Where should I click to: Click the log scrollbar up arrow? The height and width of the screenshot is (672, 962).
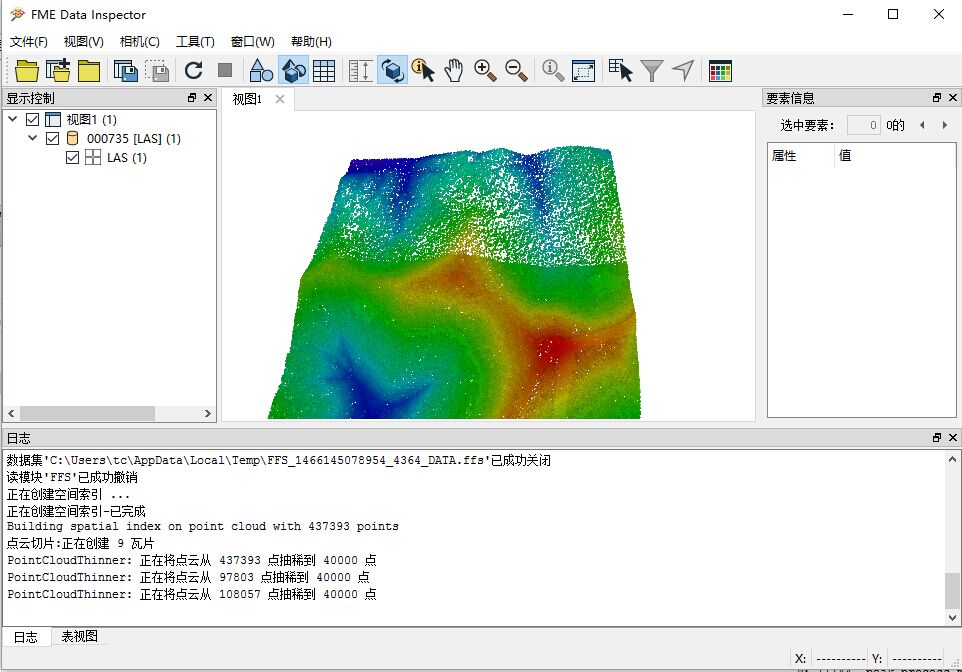(952, 459)
